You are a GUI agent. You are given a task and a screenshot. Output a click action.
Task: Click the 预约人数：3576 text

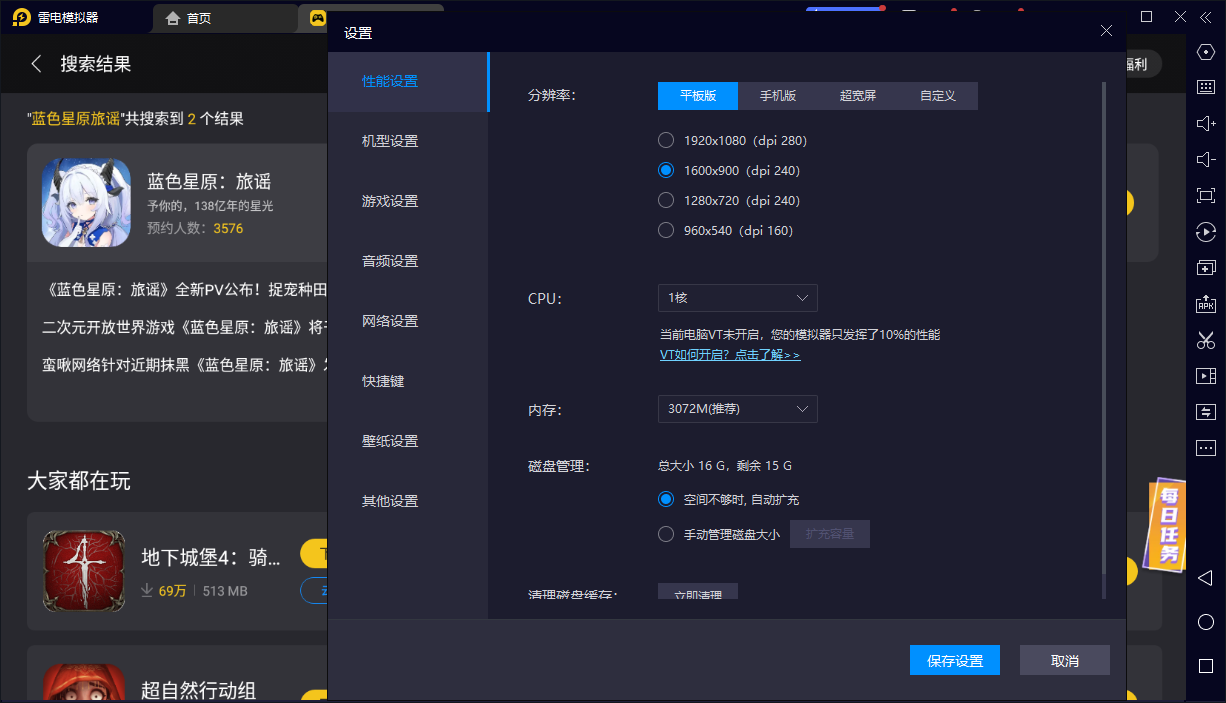pyautogui.click(x=195, y=228)
